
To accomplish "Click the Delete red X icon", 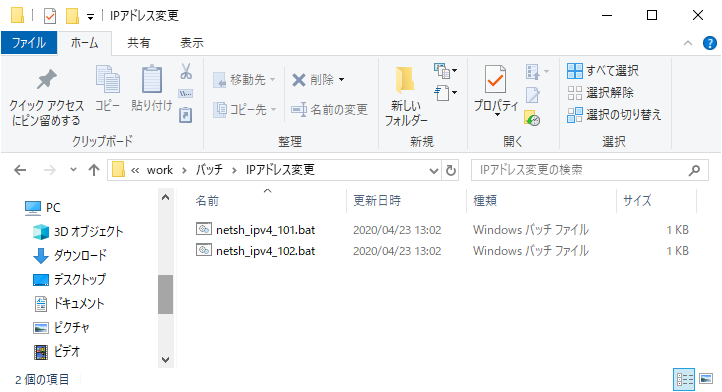I will (299, 80).
